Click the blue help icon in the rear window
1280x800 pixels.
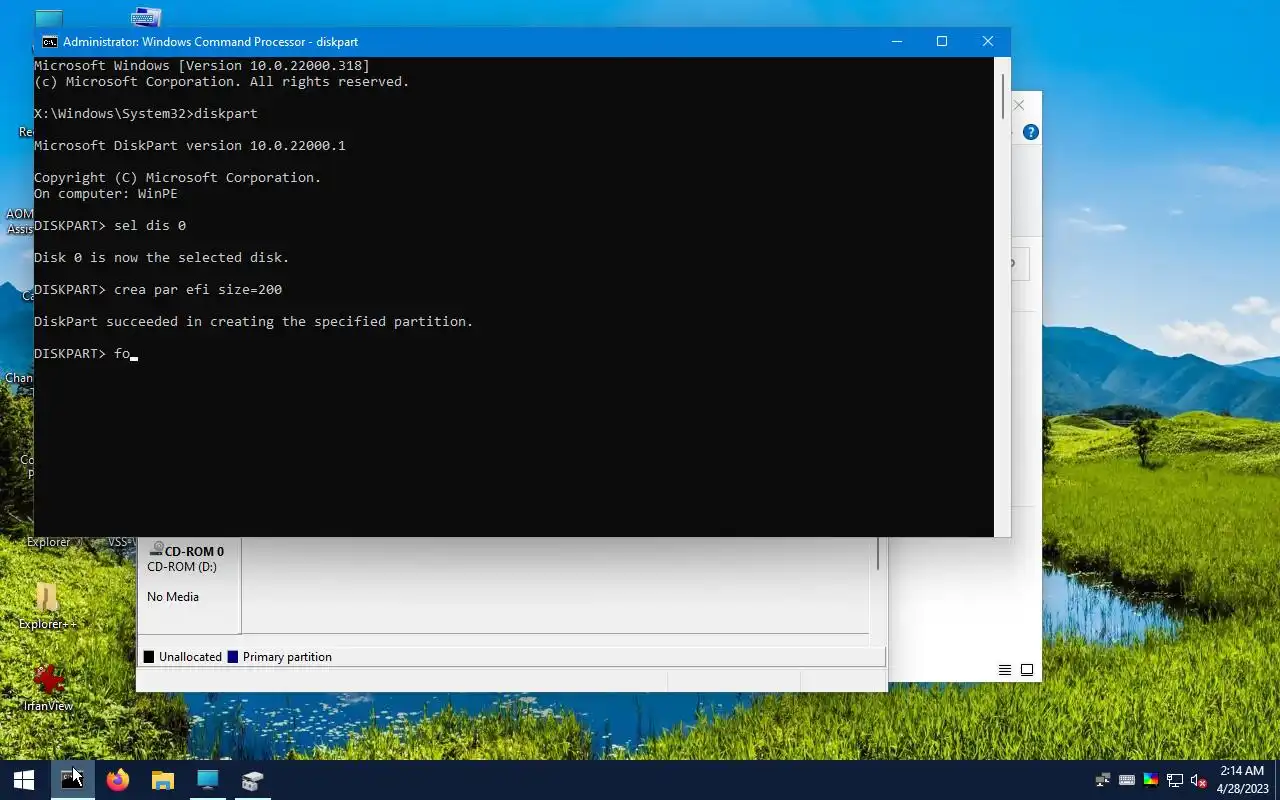pos(1031,132)
